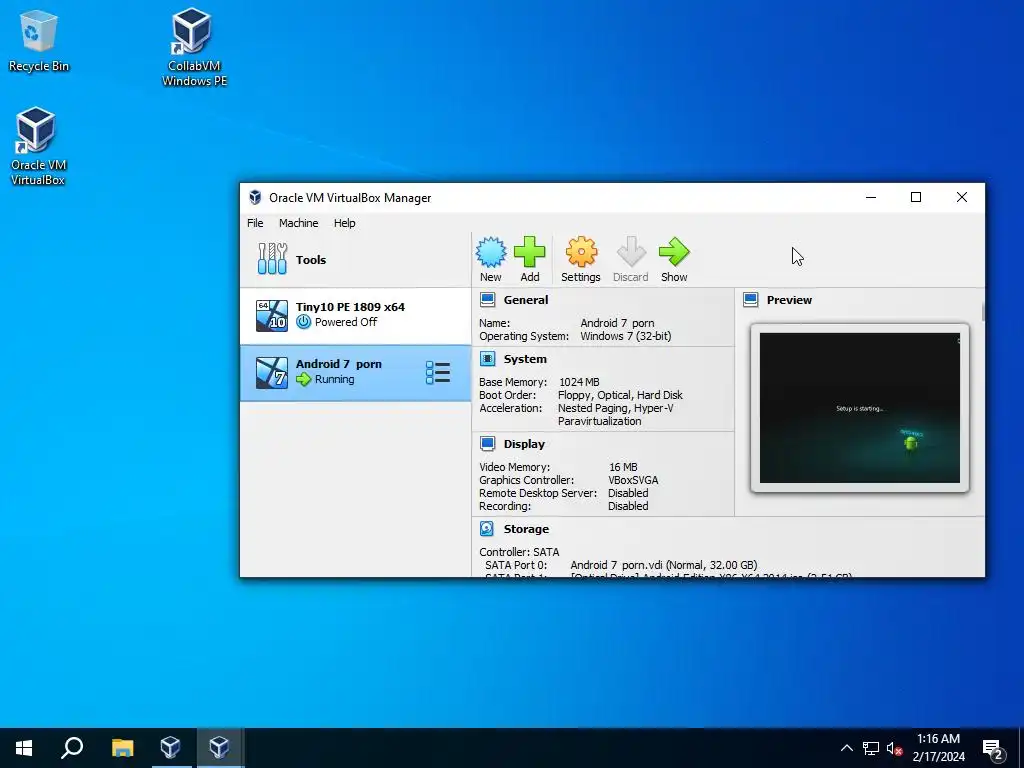
Task: Open the General settings heading link
Action: (526, 300)
